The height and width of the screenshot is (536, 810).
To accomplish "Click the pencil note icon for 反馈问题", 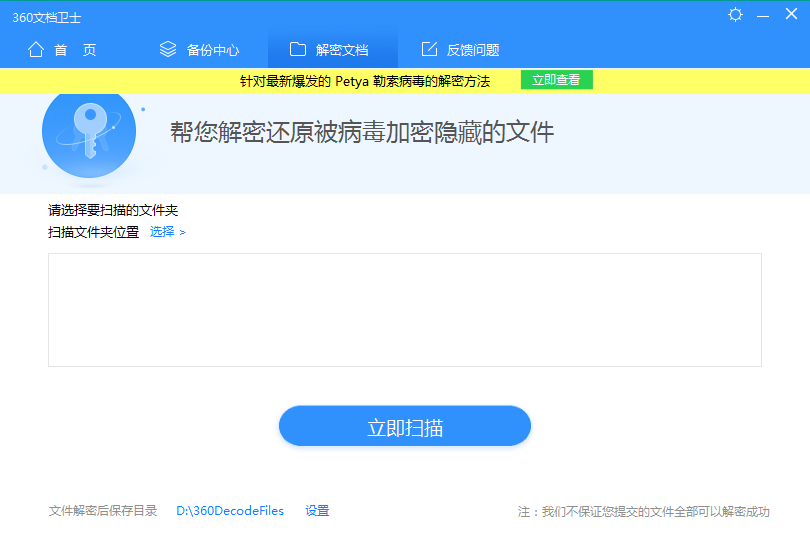I will [x=429, y=50].
